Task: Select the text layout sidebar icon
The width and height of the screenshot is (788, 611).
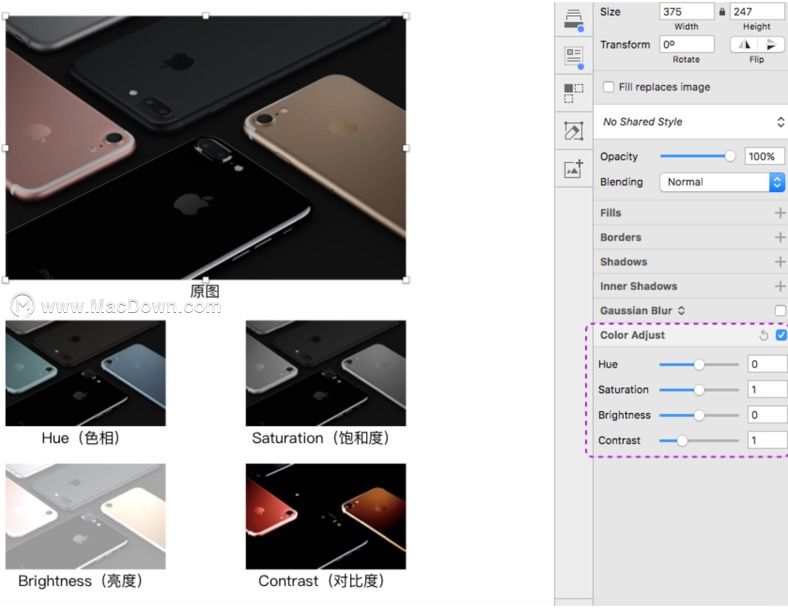Action: point(573,56)
